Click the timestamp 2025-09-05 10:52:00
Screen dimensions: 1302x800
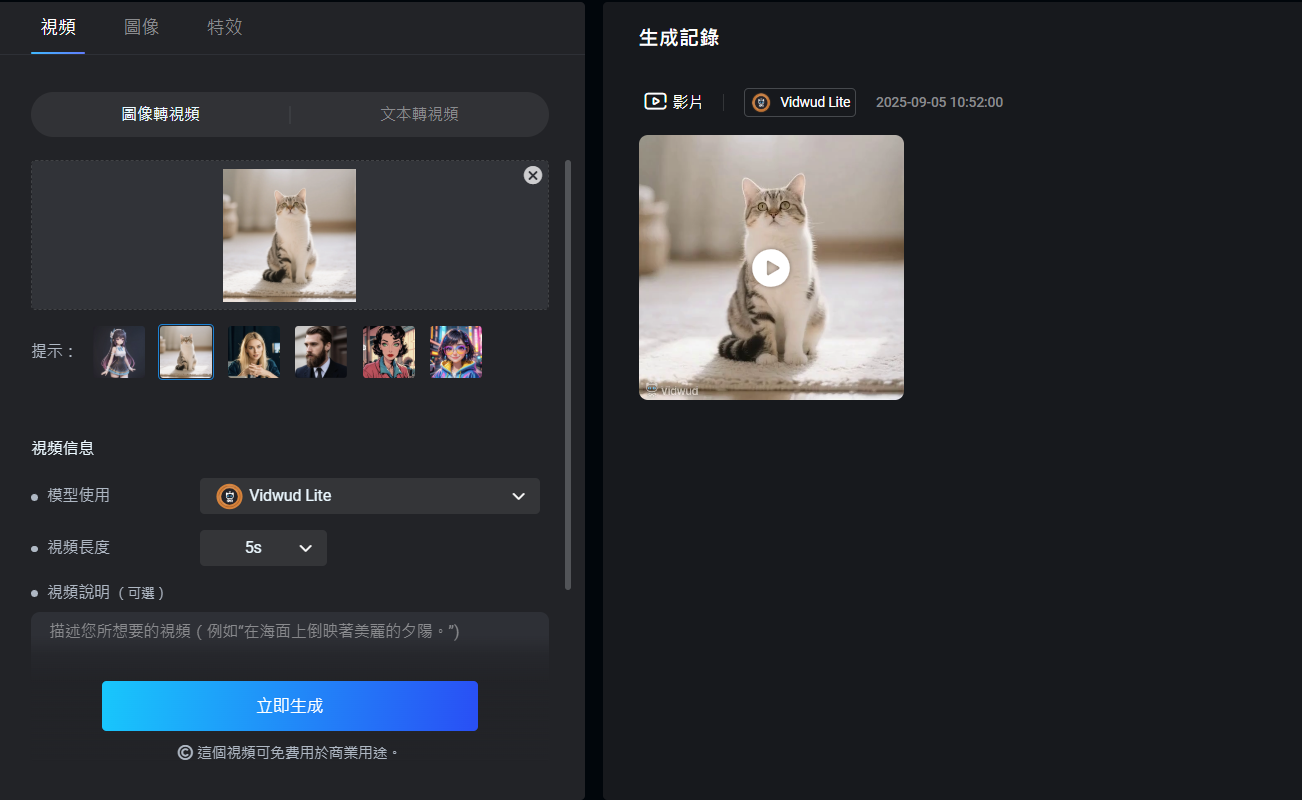click(x=939, y=102)
